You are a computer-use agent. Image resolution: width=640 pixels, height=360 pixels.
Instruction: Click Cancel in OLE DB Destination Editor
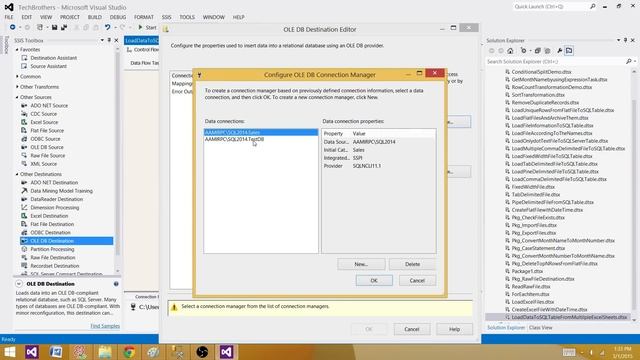[x=412, y=329]
